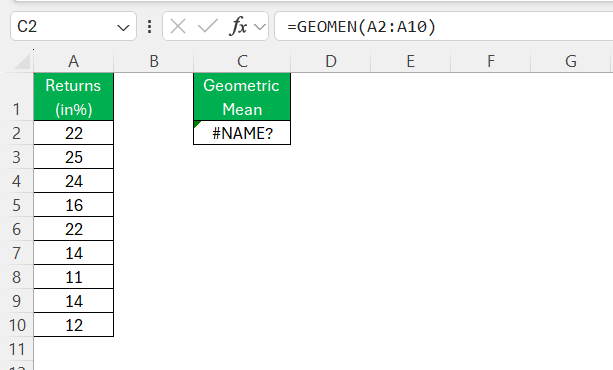Select row 1 header
The image size is (613, 370).
click(16, 97)
